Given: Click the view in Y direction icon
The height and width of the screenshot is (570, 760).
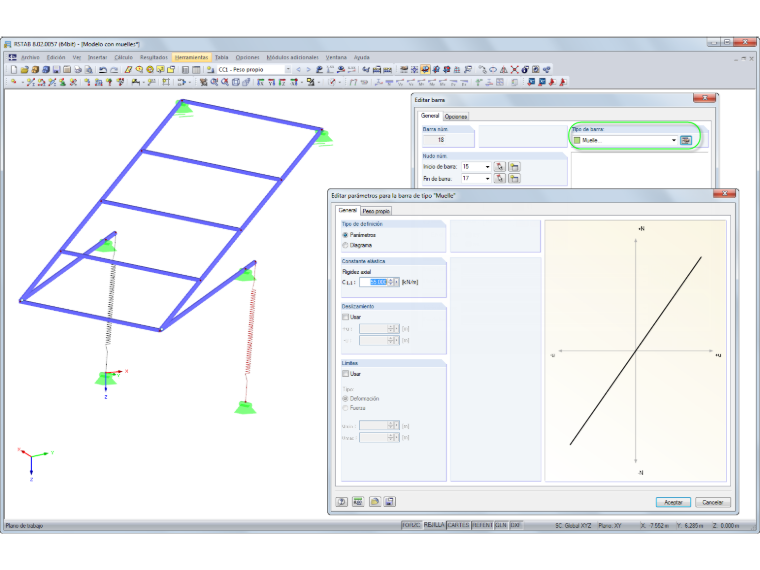Looking at the screenshot, I should pyautogui.click(x=271, y=82).
